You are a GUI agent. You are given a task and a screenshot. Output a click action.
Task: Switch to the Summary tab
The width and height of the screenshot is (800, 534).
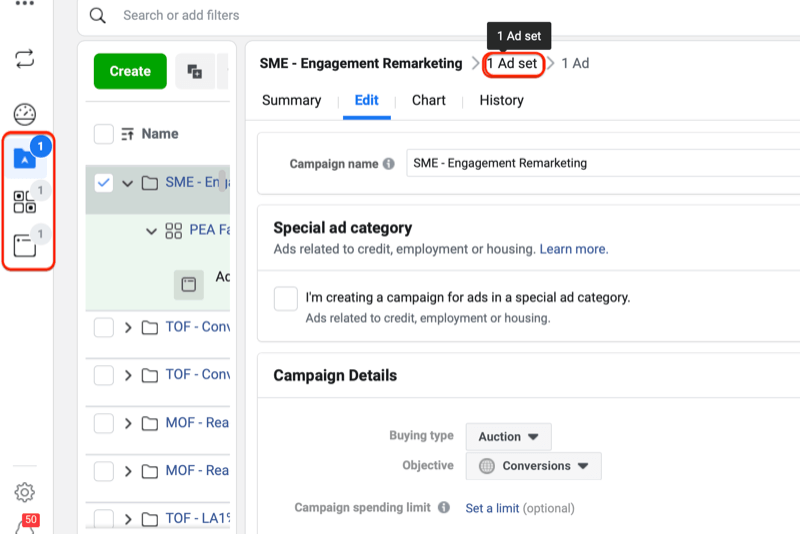click(x=291, y=100)
